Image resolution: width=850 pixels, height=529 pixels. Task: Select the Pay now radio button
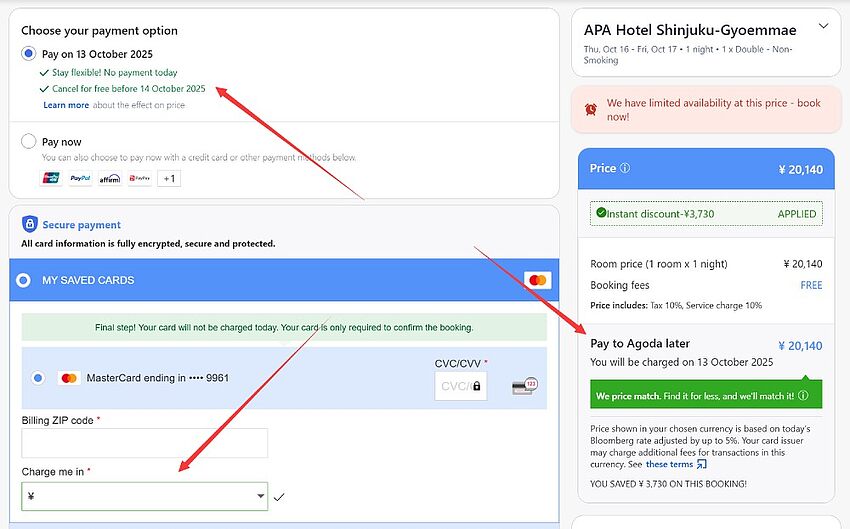pos(28,141)
